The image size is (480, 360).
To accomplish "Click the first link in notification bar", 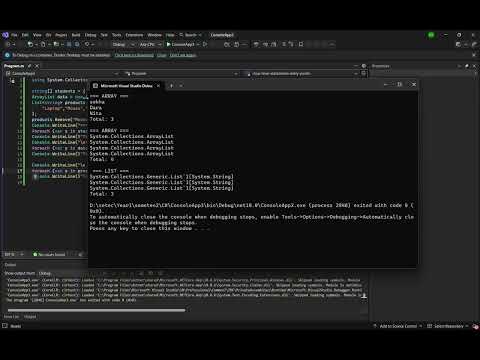I will tap(134, 55).
